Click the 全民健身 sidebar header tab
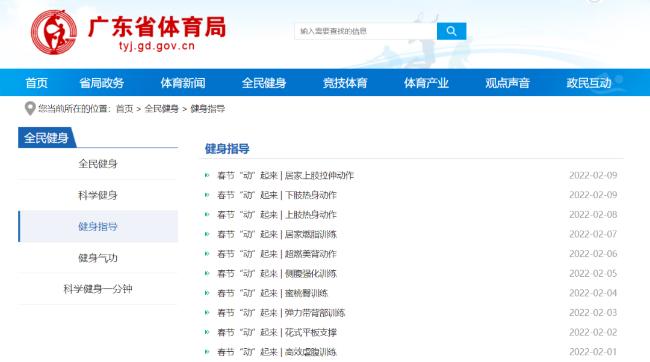The width and height of the screenshot is (650, 362). point(46,138)
